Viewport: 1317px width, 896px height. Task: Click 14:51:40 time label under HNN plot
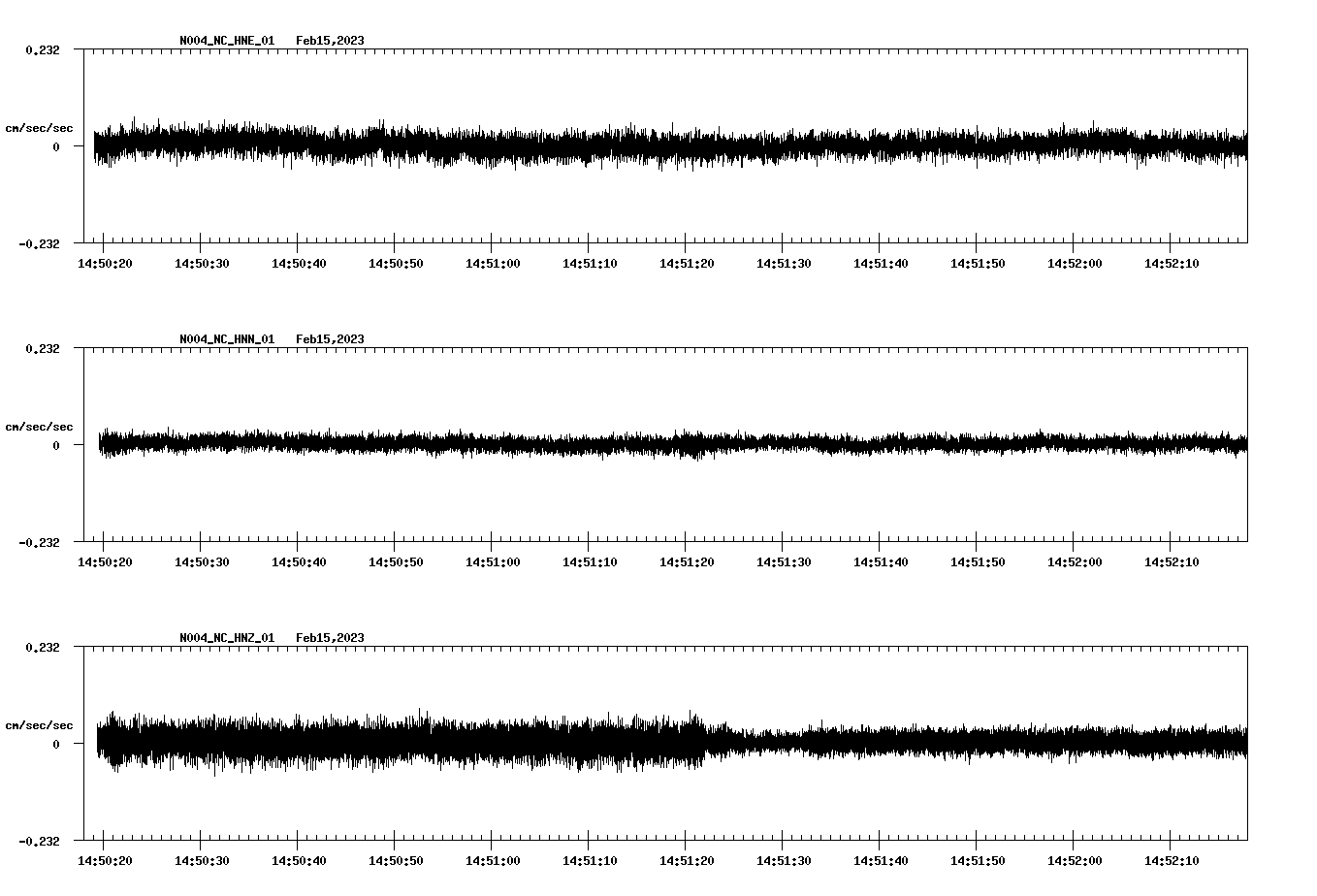tap(881, 562)
